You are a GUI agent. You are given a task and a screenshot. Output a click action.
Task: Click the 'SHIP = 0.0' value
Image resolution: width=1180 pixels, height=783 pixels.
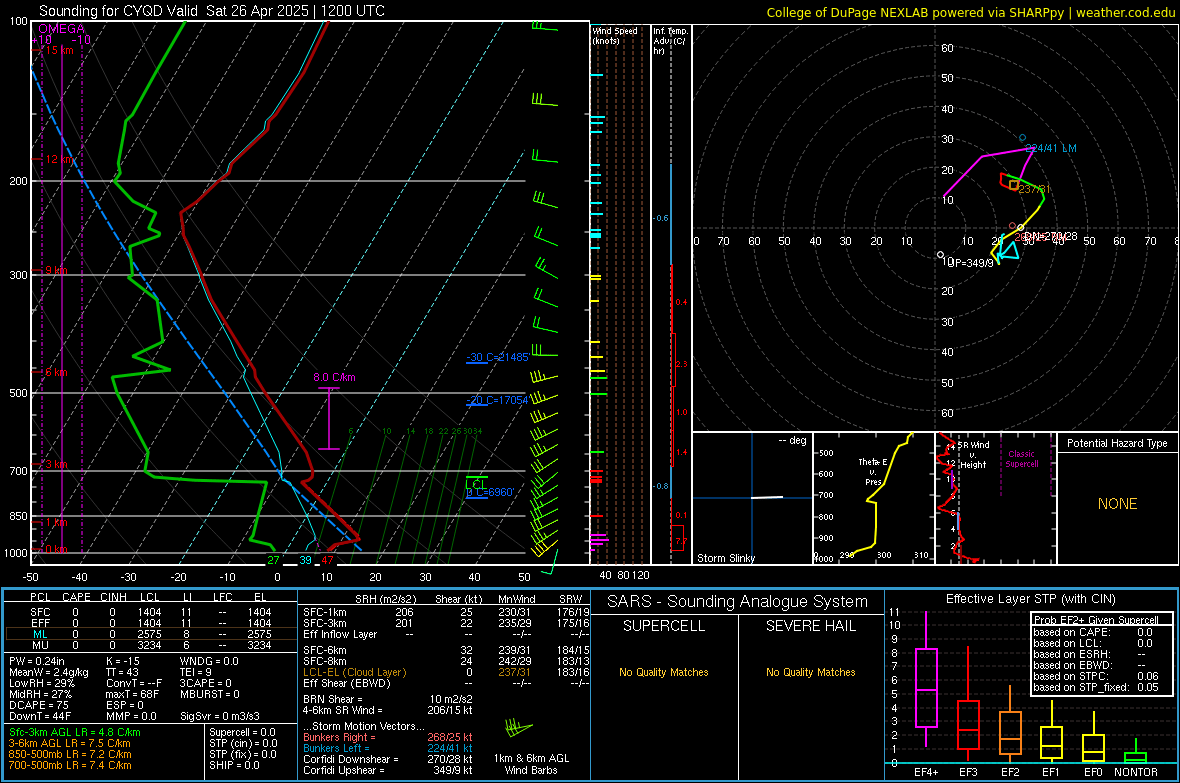(x=234, y=765)
